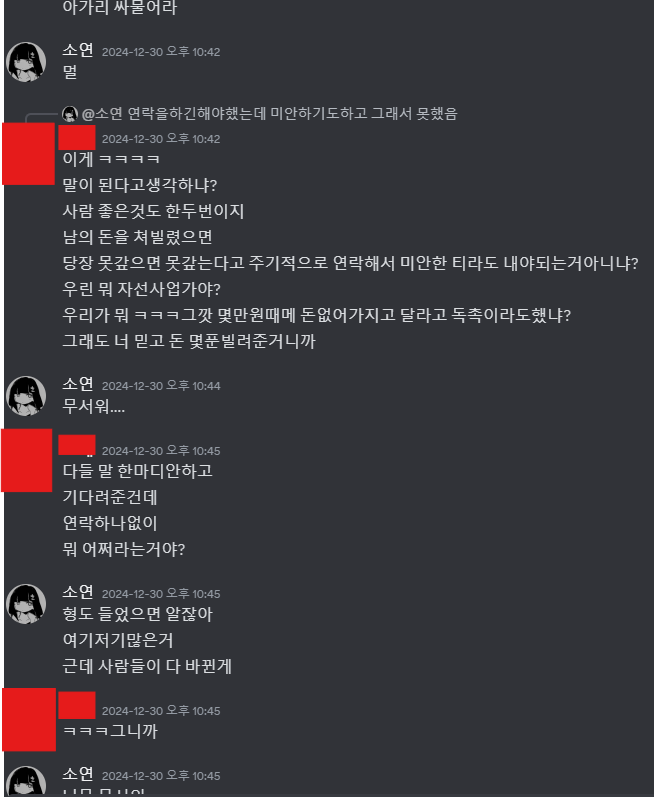The width and height of the screenshot is (654, 797).
Task: Click the redacted username above 다들 말 한마디안하고
Action: (77, 445)
